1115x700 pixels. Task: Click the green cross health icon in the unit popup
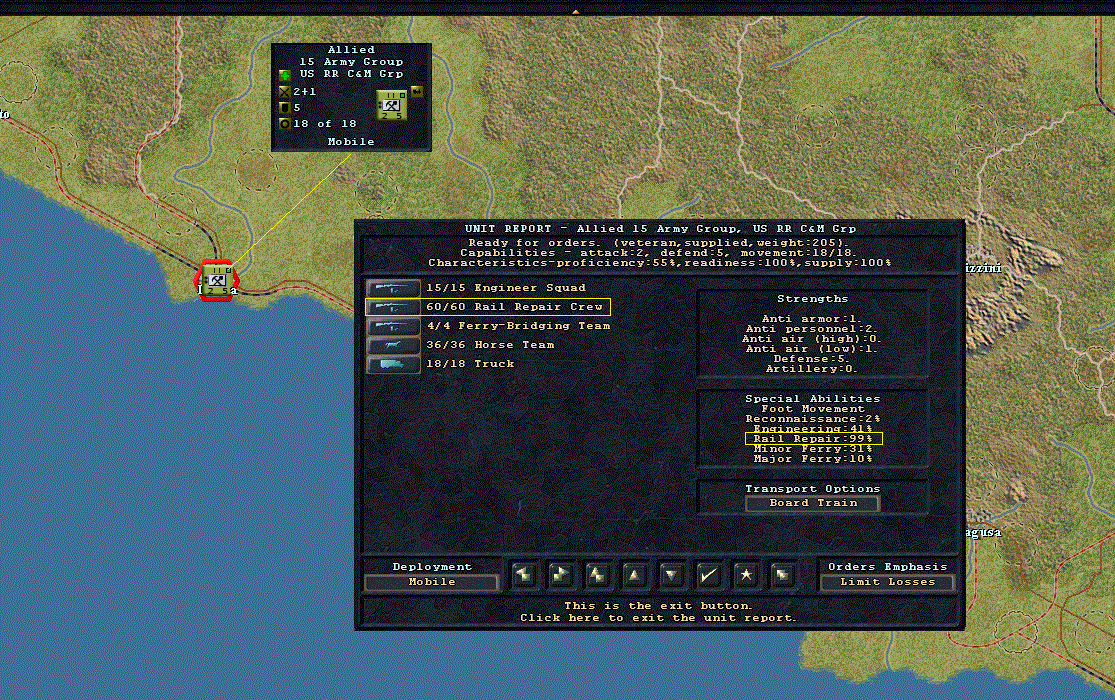[284, 75]
